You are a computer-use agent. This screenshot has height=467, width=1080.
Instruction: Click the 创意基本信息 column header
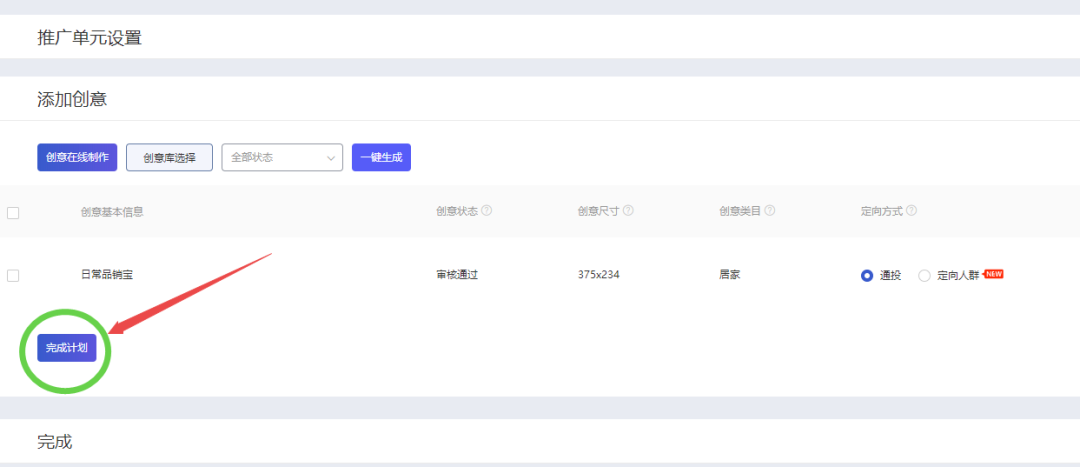(x=112, y=212)
